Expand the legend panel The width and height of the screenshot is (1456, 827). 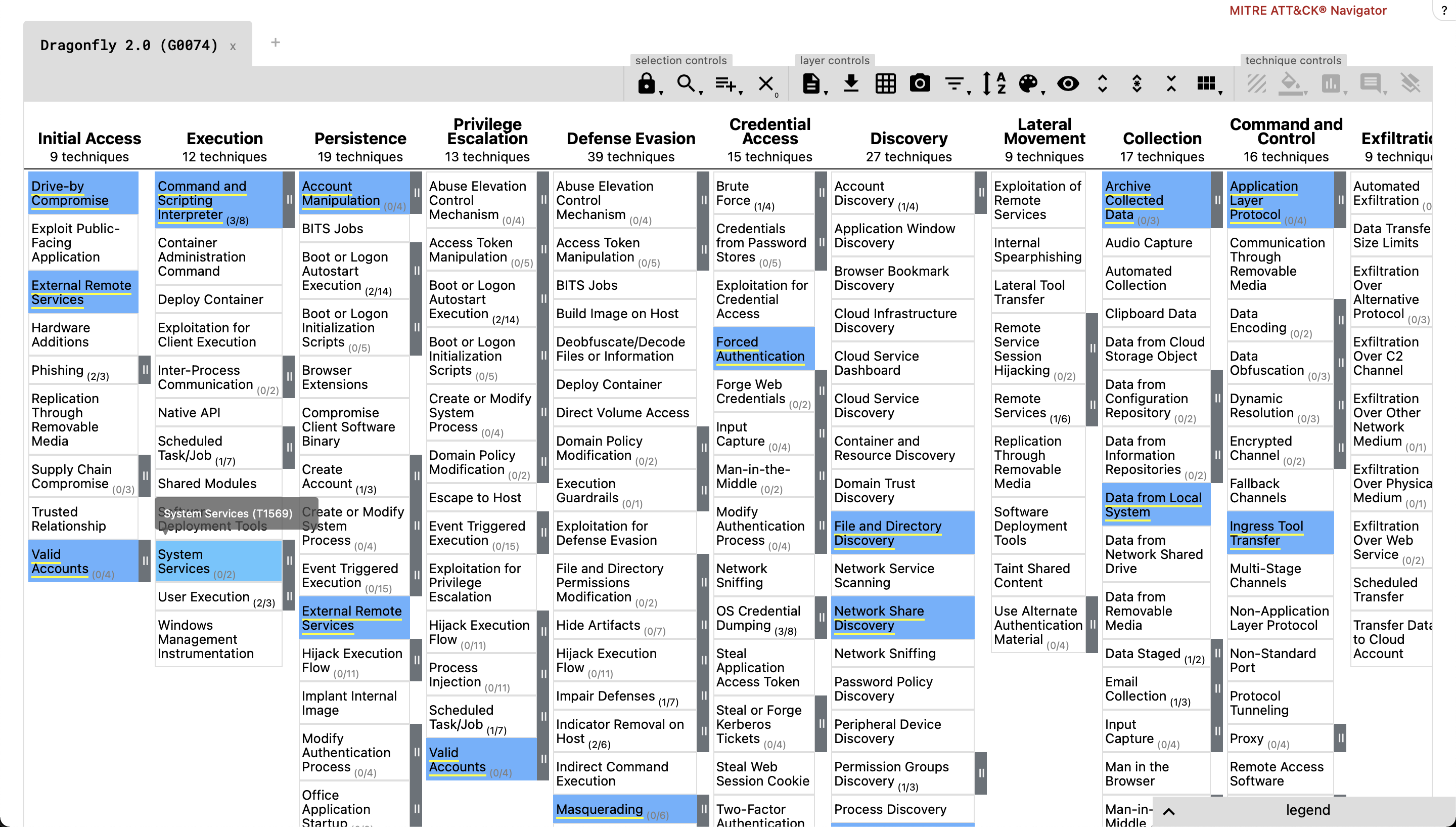click(1169, 810)
